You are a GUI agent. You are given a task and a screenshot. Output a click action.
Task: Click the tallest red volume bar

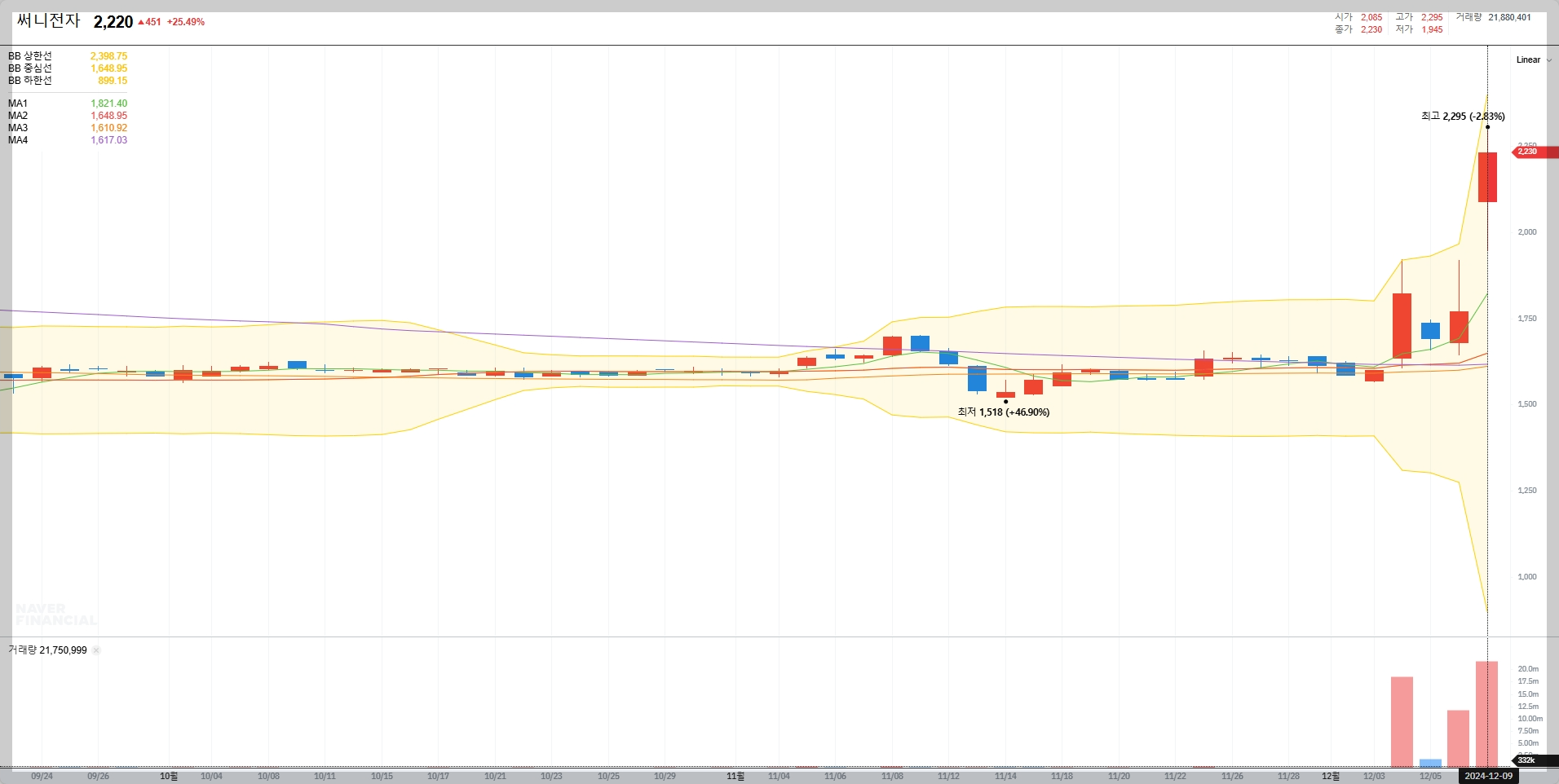point(1486,714)
